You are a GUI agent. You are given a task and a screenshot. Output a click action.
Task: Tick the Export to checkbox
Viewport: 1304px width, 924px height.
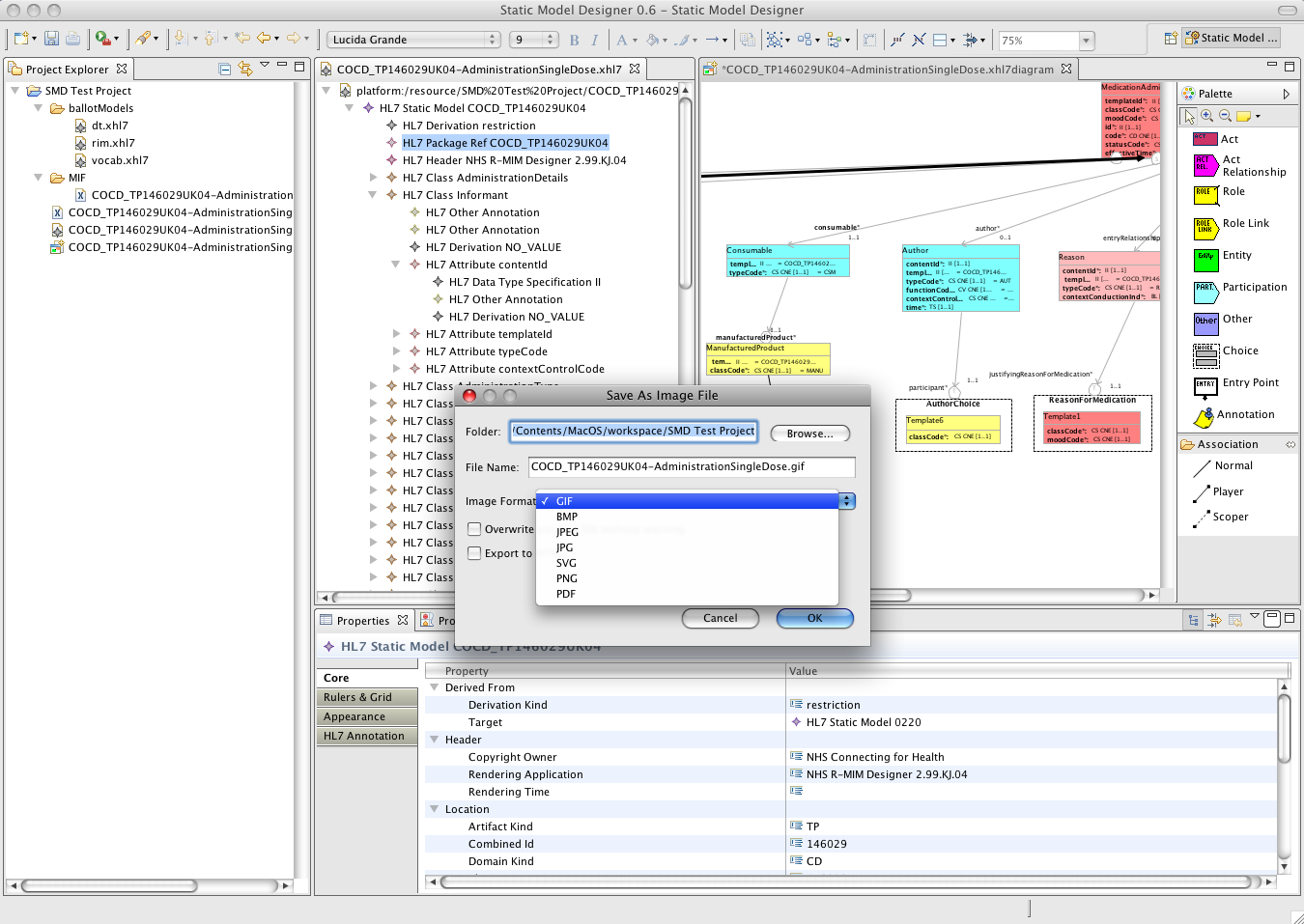(474, 553)
